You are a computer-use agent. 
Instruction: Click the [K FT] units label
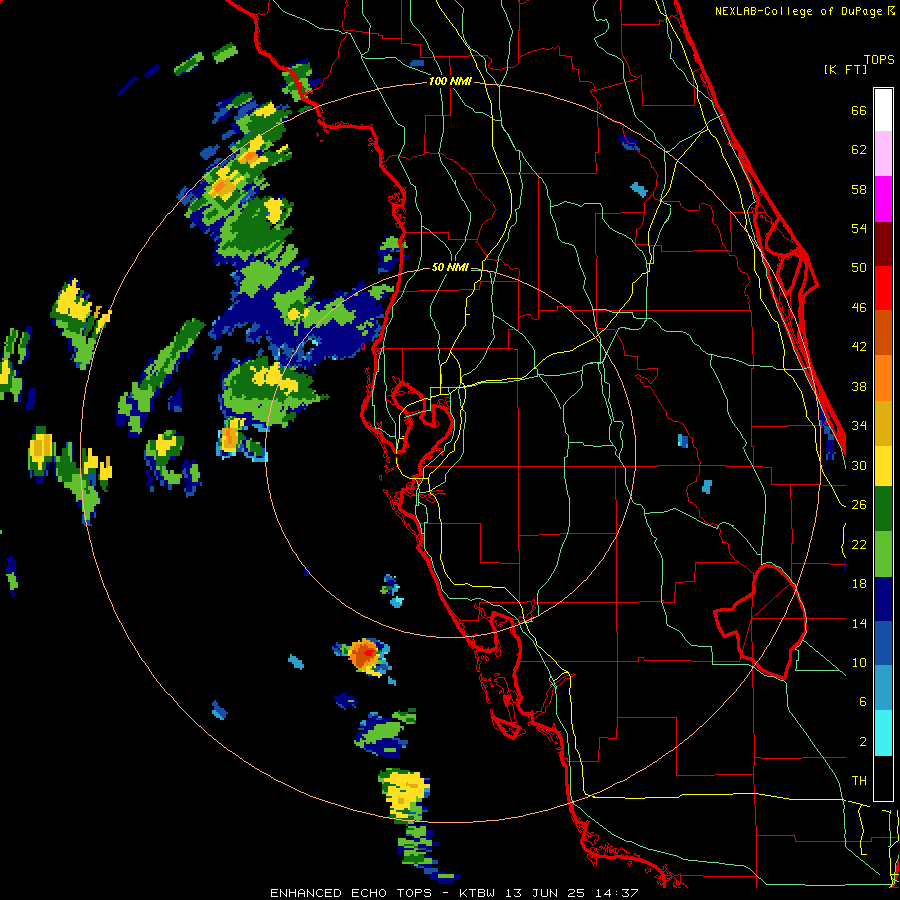tap(845, 69)
